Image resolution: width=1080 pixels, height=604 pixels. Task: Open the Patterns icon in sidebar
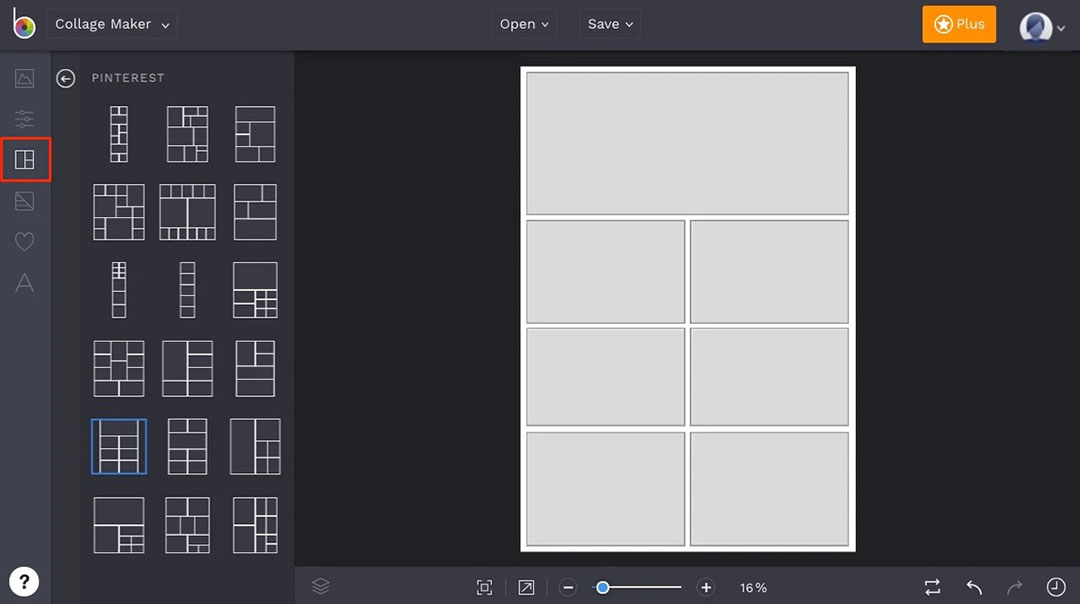point(25,201)
